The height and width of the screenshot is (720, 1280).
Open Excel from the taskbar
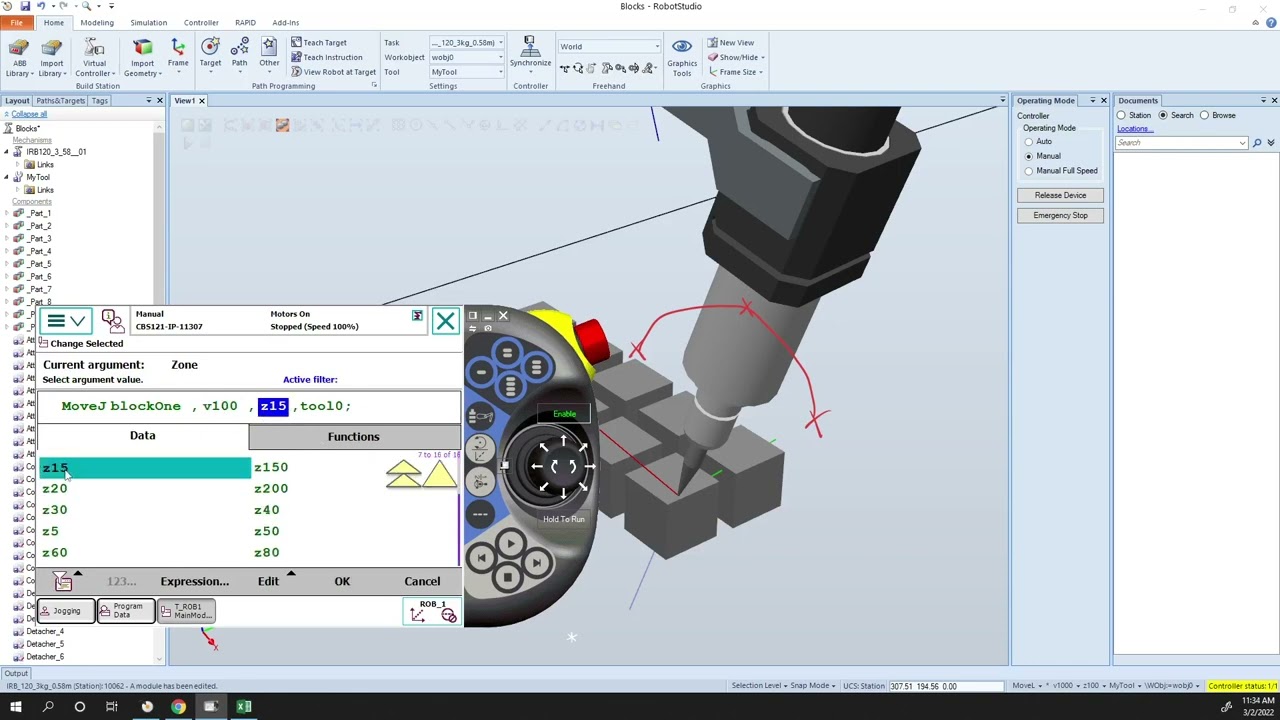(243, 707)
